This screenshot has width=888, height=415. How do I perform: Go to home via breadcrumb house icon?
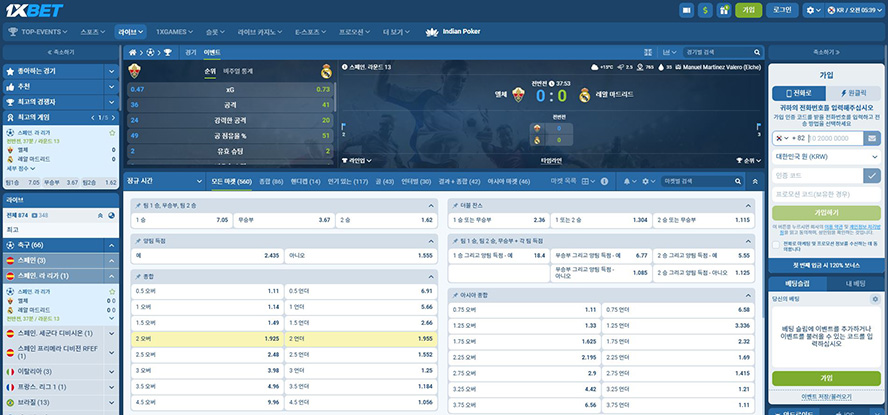pos(133,52)
